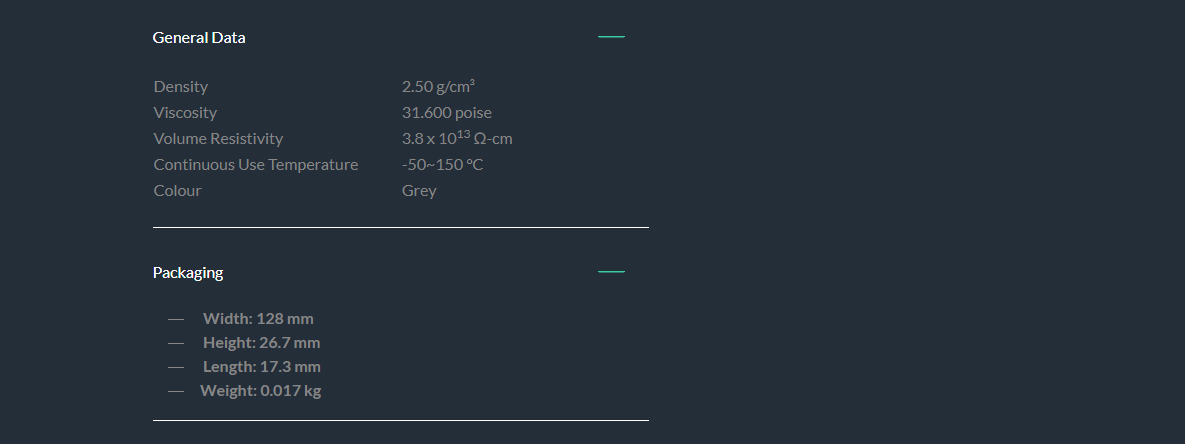Collapse the Packaging section minus icon
Viewport: 1185px width, 444px height.
[611, 271]
